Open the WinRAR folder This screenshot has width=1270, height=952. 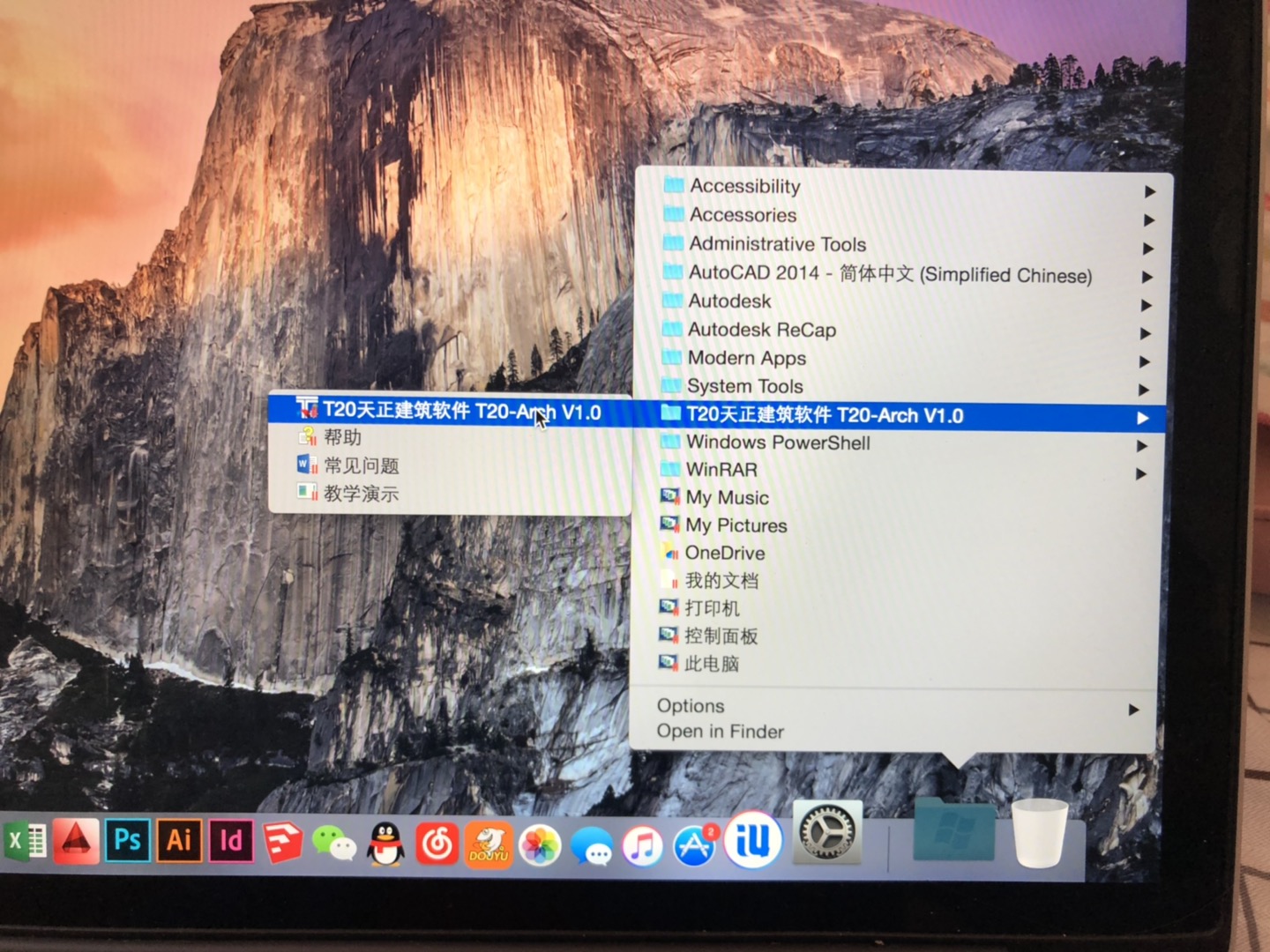point(900,471)
